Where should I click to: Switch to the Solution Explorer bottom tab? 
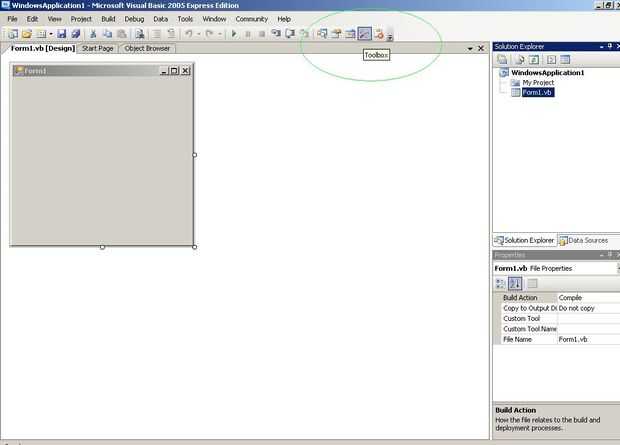click(x=525, y=240)
